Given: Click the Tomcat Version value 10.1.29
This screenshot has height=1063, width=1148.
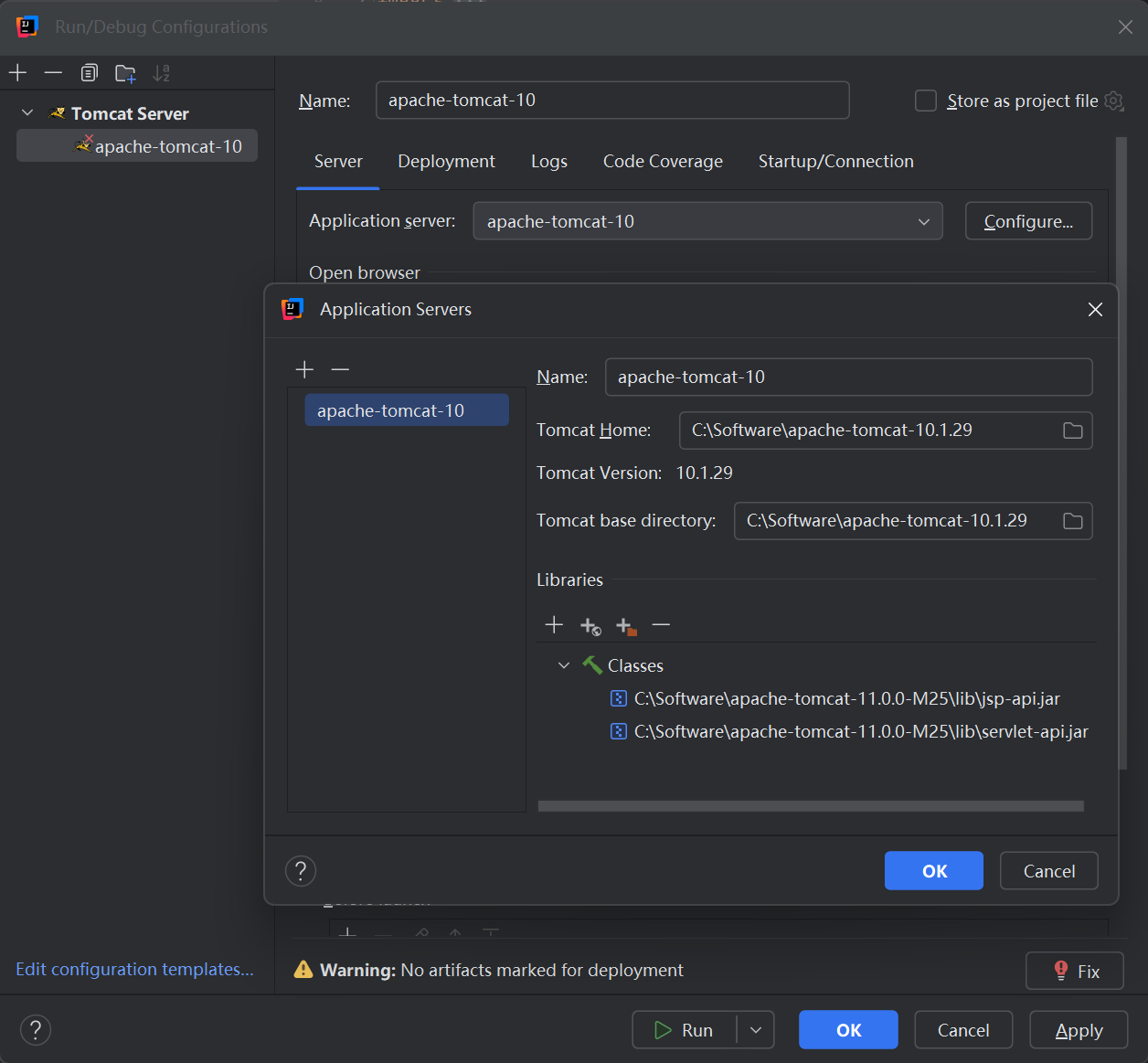Looking at the screenshot, I should pyautogui.click(x=704, y=473).
